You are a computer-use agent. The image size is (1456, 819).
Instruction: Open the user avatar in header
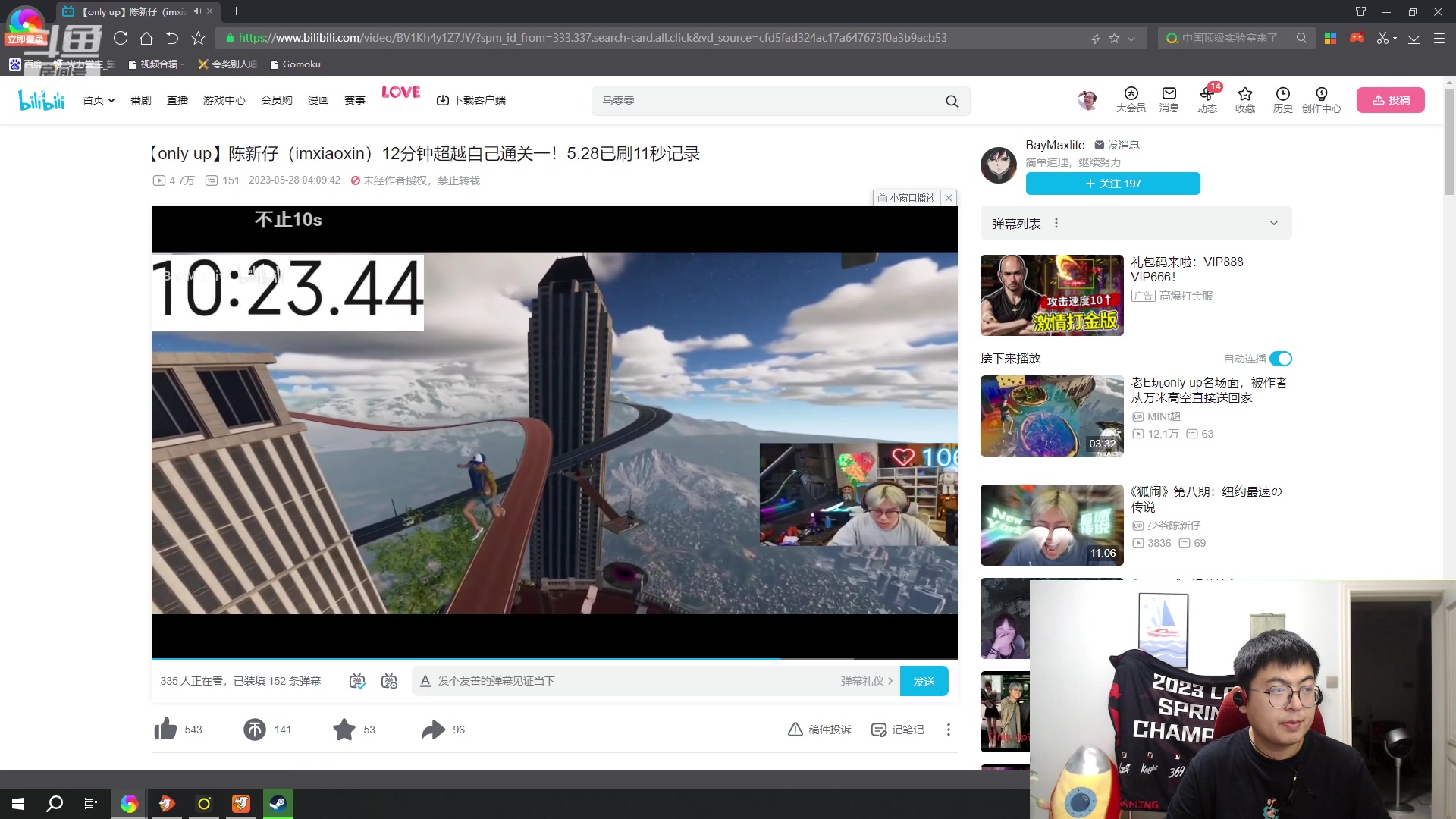tap(1087, 100)
